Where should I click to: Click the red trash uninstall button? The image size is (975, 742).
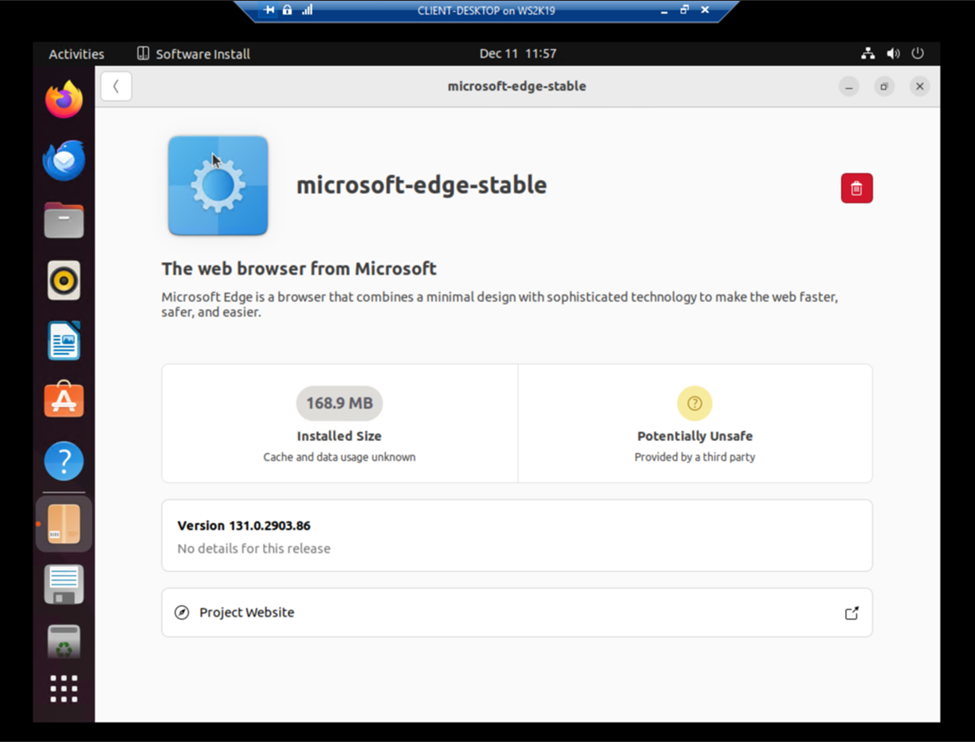pyautogui.click(x=856, y=188)
